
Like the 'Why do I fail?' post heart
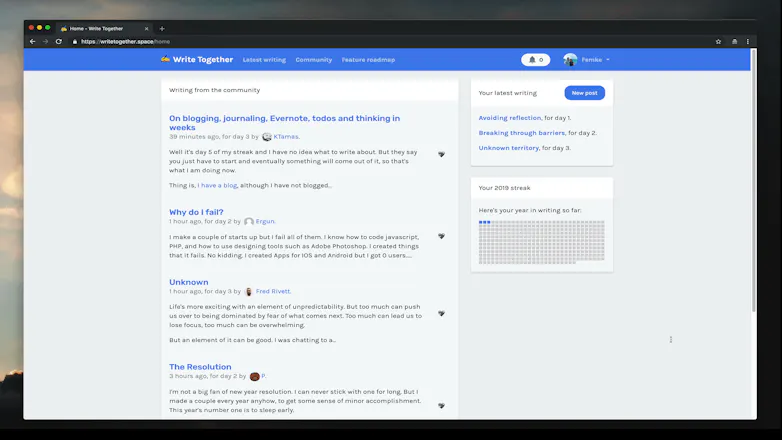441,236
